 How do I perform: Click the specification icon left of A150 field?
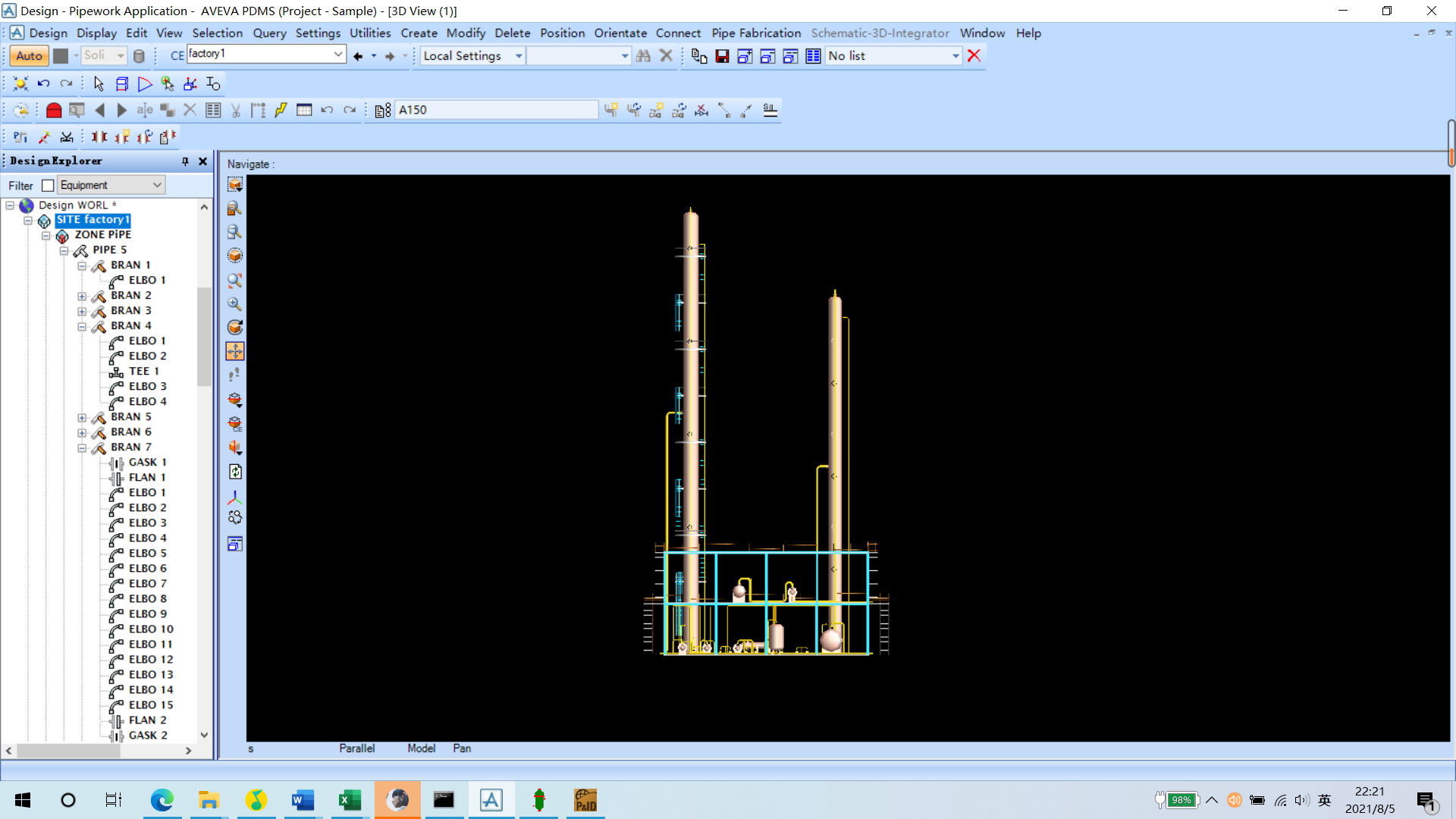tap(383, 110)
